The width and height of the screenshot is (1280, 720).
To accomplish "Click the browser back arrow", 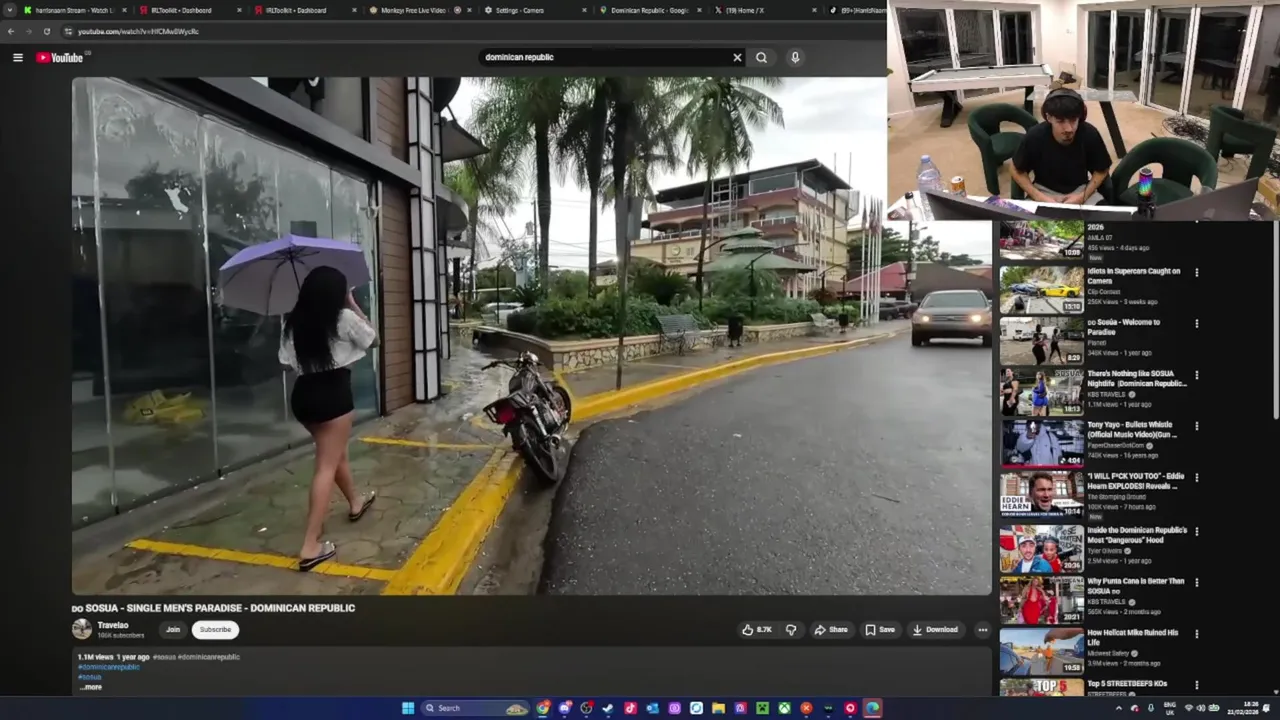I will coord(11,31).
